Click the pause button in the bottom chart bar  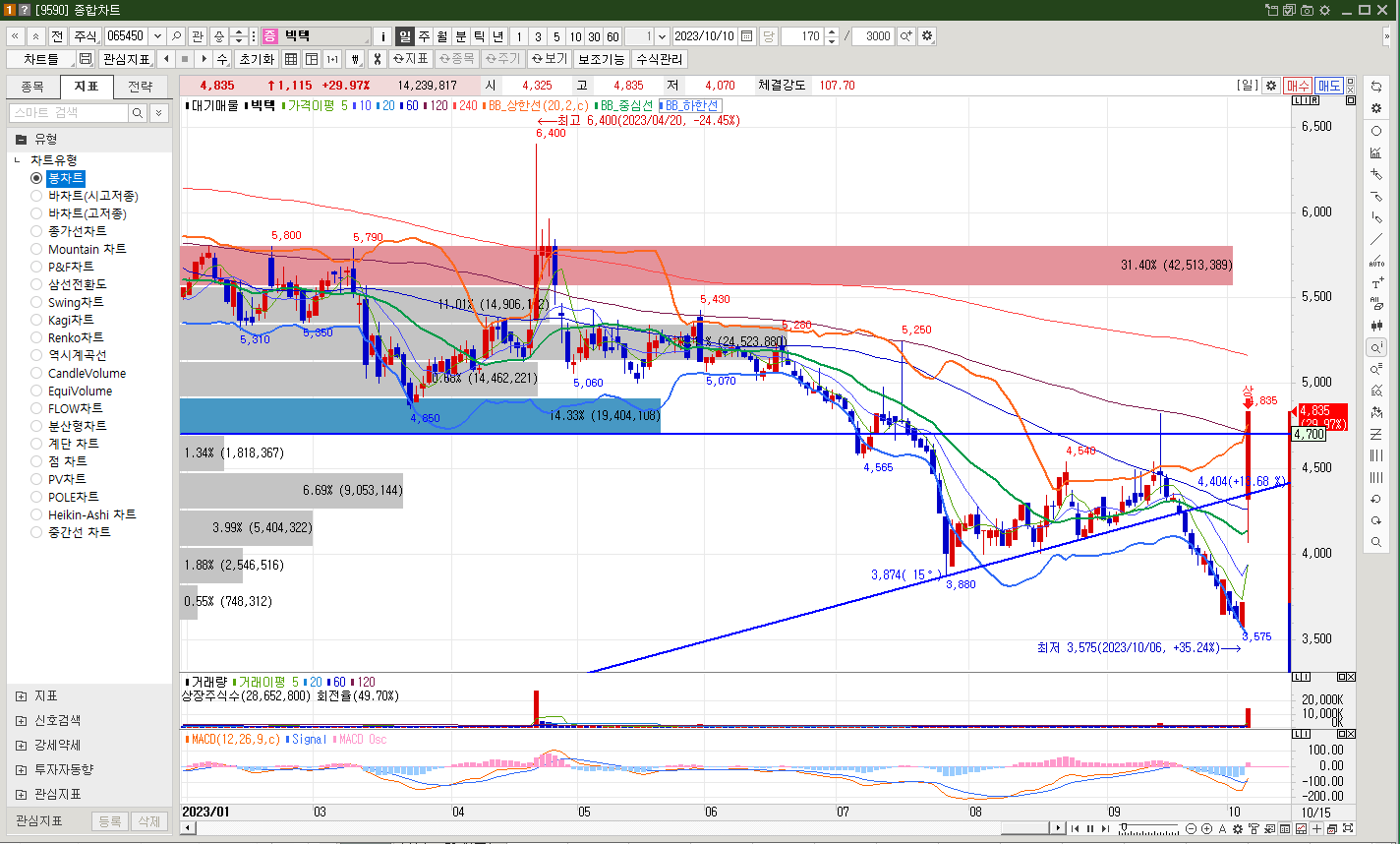1089,828
